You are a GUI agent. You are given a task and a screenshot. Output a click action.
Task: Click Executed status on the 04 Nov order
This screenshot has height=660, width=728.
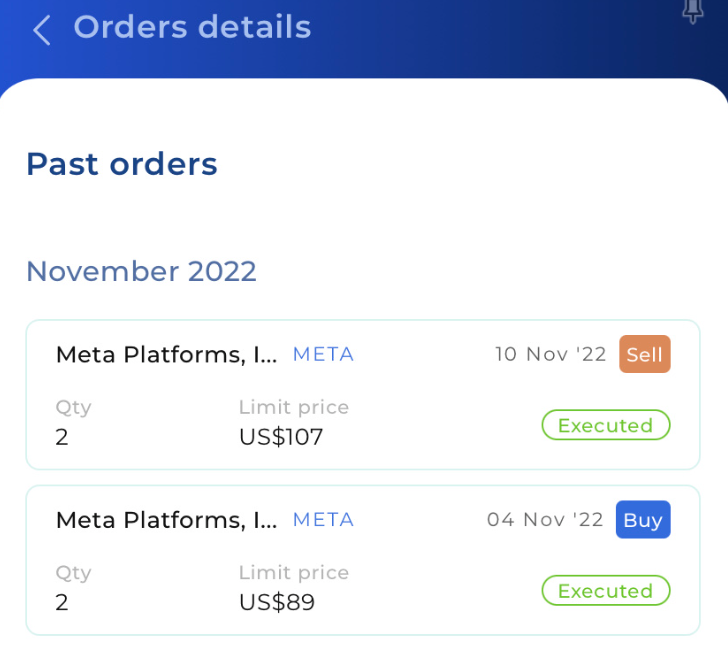(x=605, y=591)
